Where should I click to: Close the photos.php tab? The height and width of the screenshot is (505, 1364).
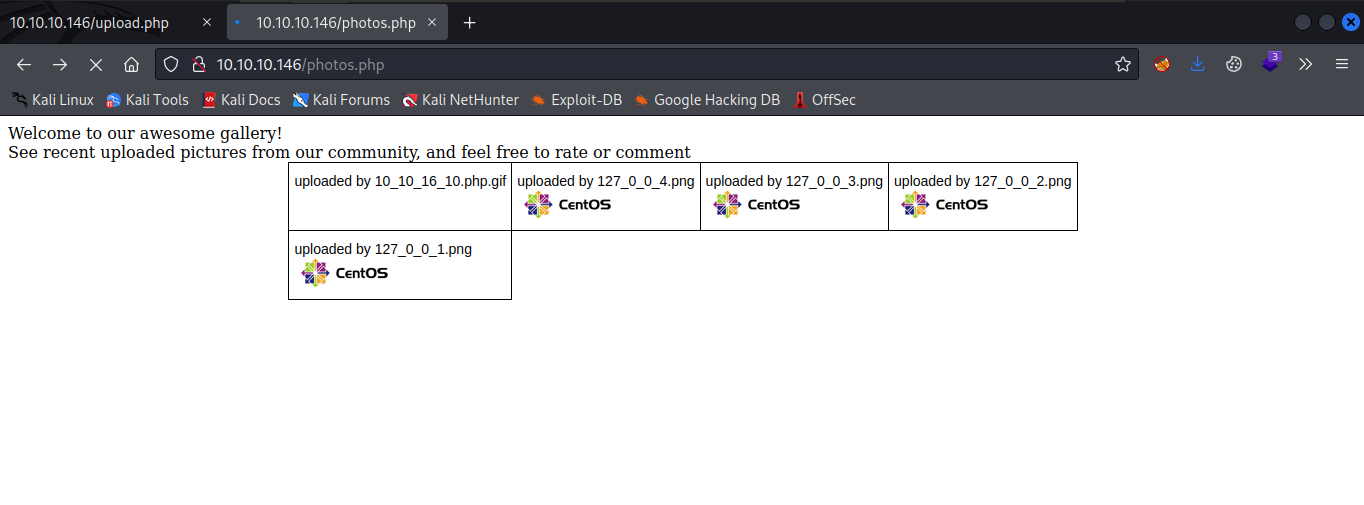(x=433, y=22)
